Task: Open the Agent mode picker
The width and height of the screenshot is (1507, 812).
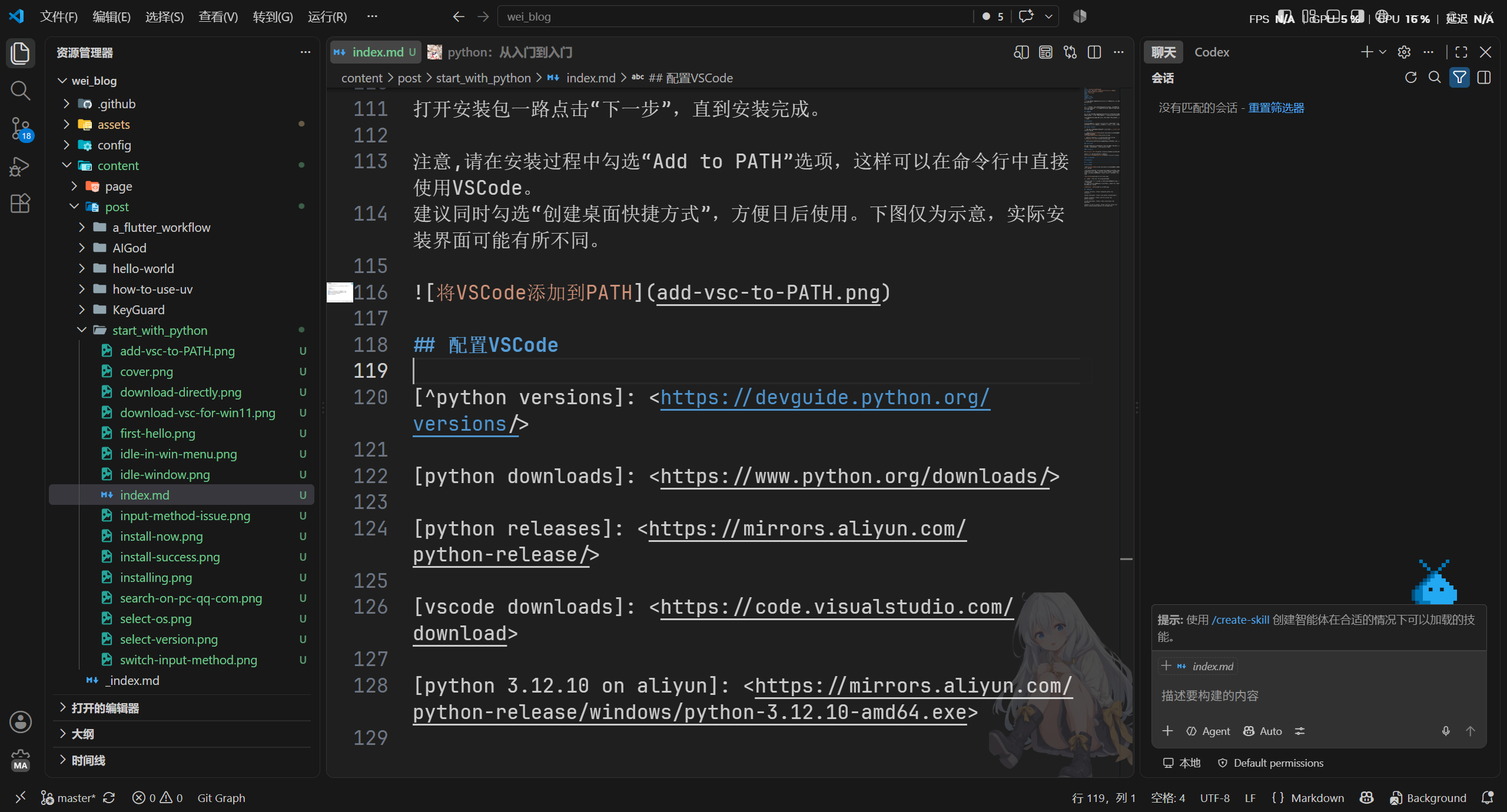Action: tap(1208, 731)
